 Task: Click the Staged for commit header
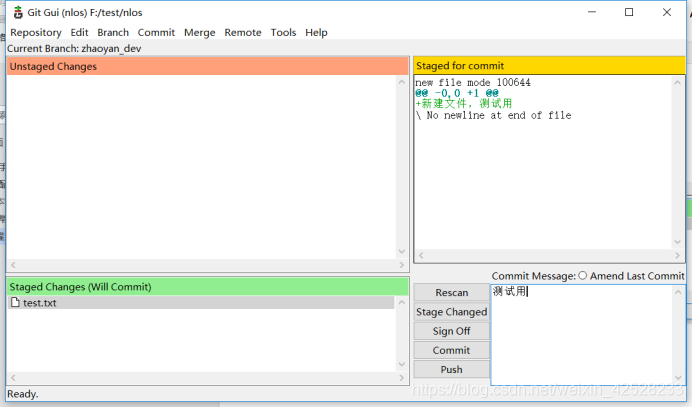coord(549,66)
